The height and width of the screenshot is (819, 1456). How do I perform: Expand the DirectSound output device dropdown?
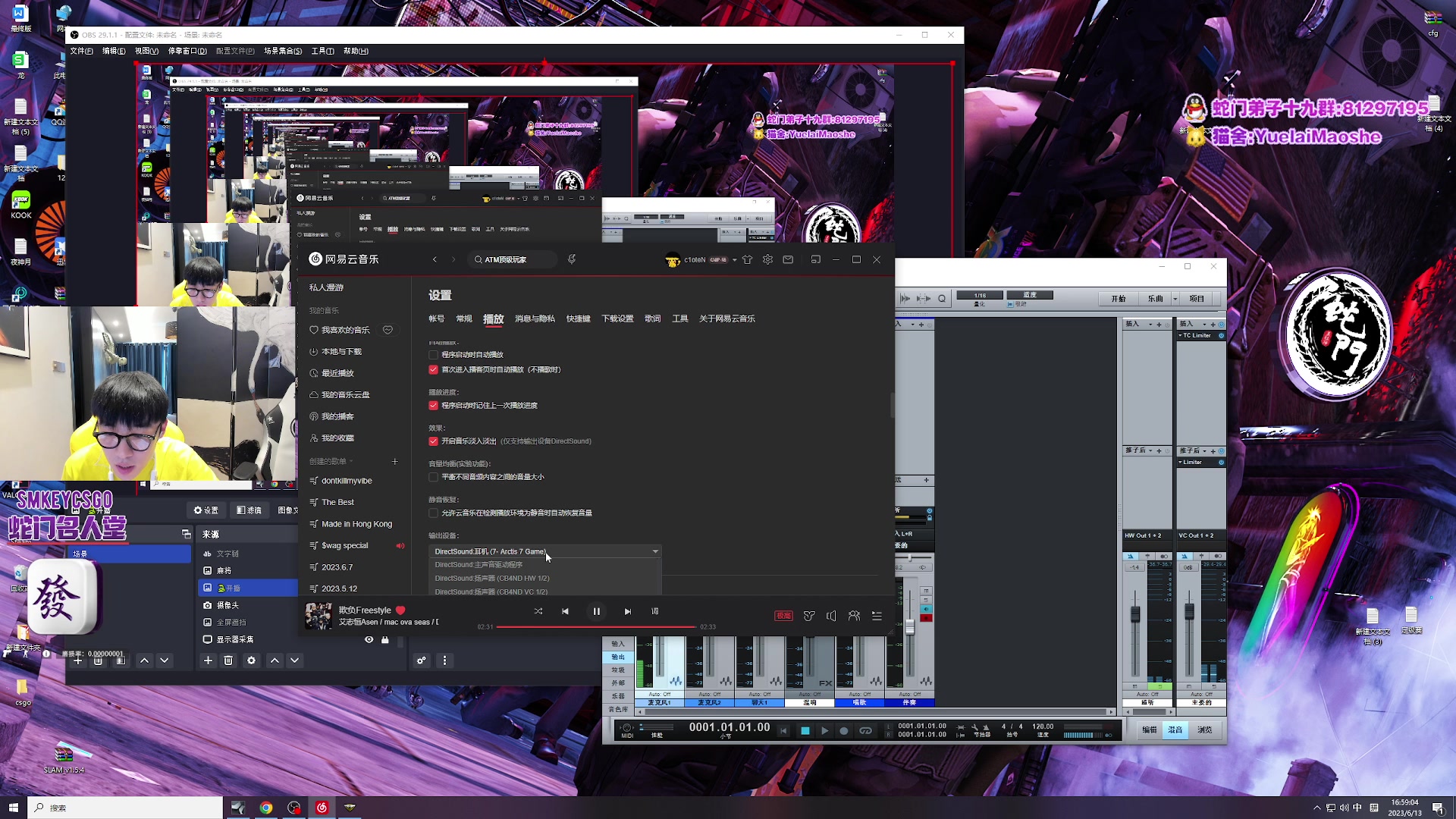tap(655, 551)
